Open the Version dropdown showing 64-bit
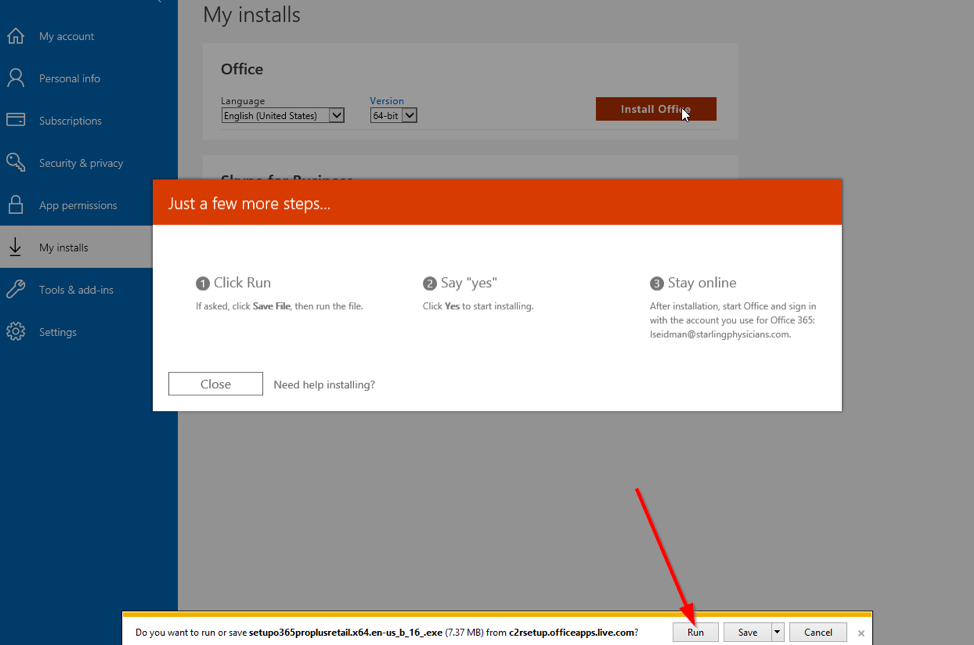 pyautogui.click(x=393, y=115)
